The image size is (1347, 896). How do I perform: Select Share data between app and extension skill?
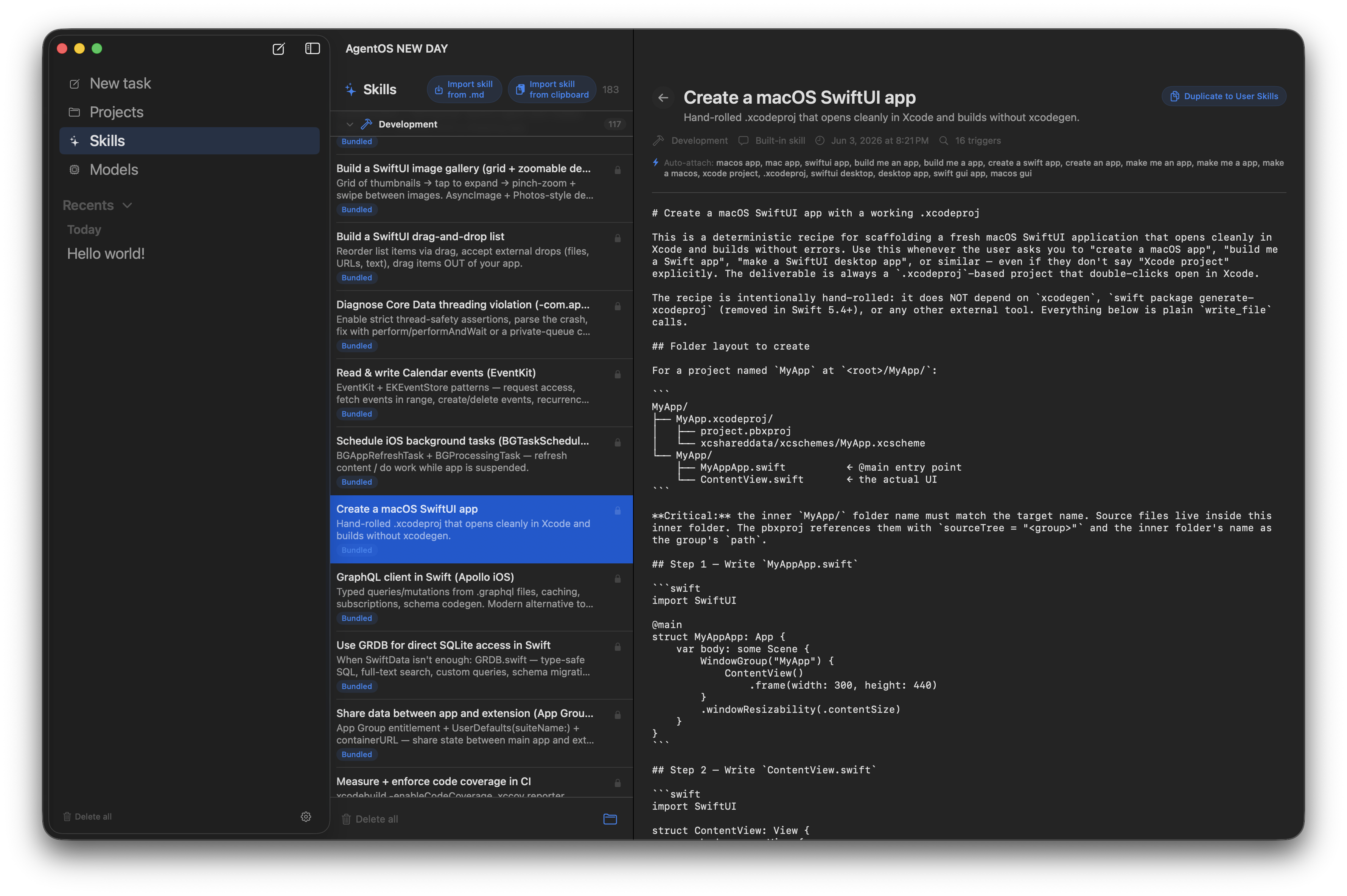[481, 733]
